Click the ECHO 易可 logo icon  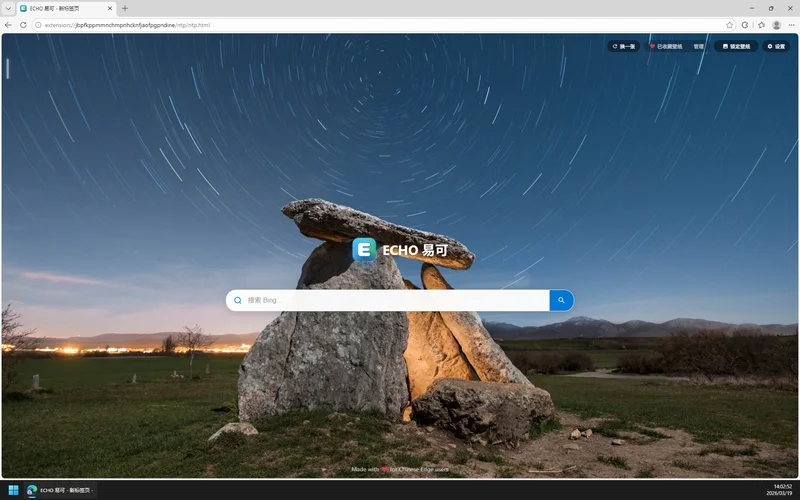(x=364, y=250)
